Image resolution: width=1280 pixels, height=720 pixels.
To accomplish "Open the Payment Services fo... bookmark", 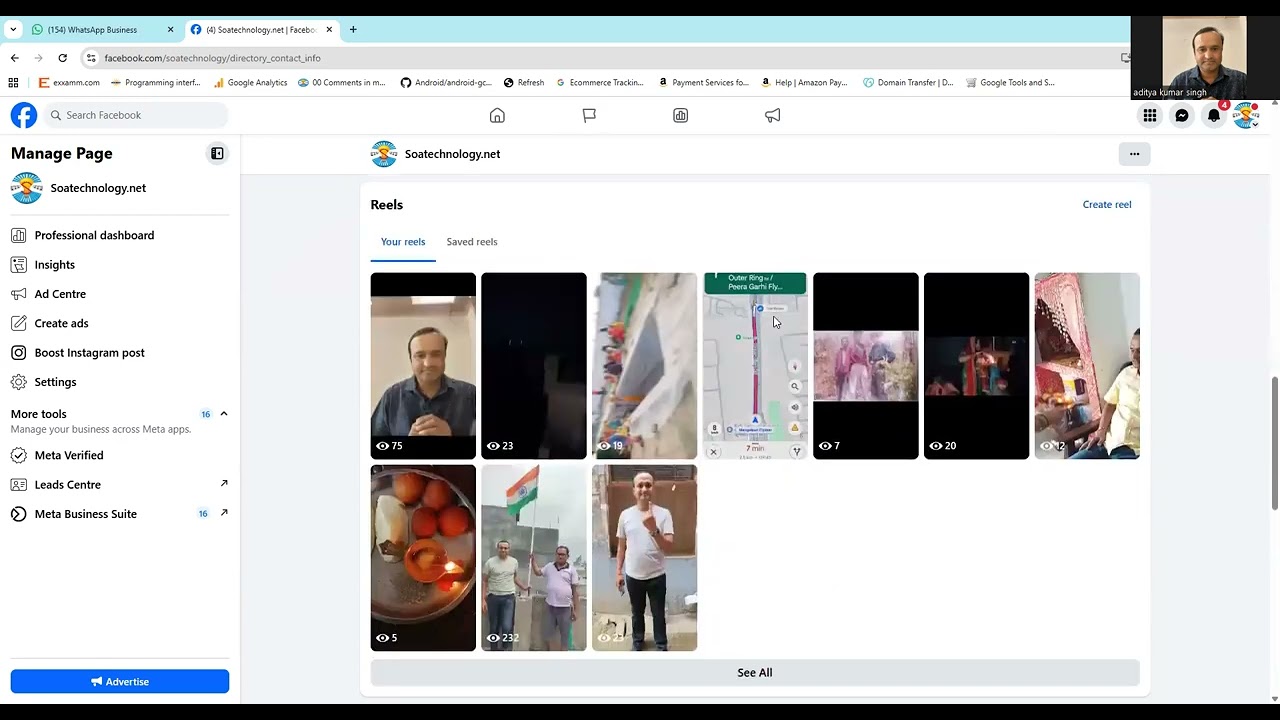I will (x=704, y=83).
